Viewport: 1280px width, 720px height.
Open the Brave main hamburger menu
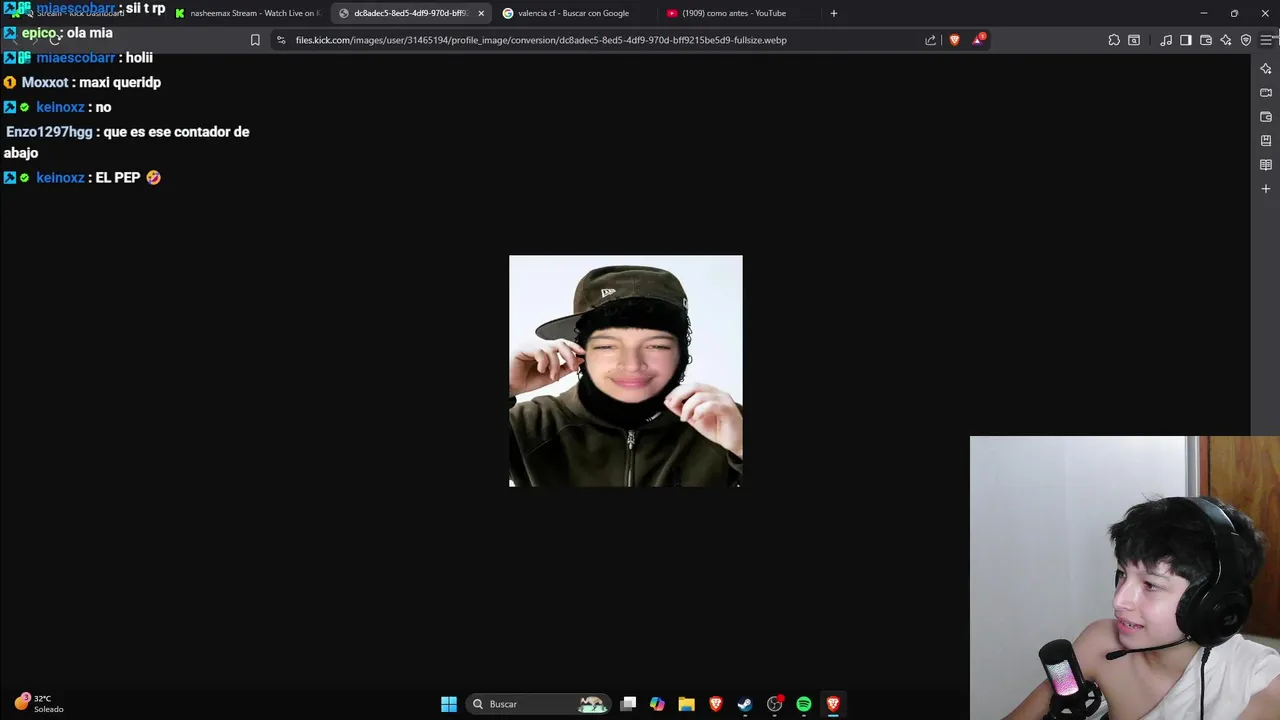pyautogui.click(x=1267, y=40)
